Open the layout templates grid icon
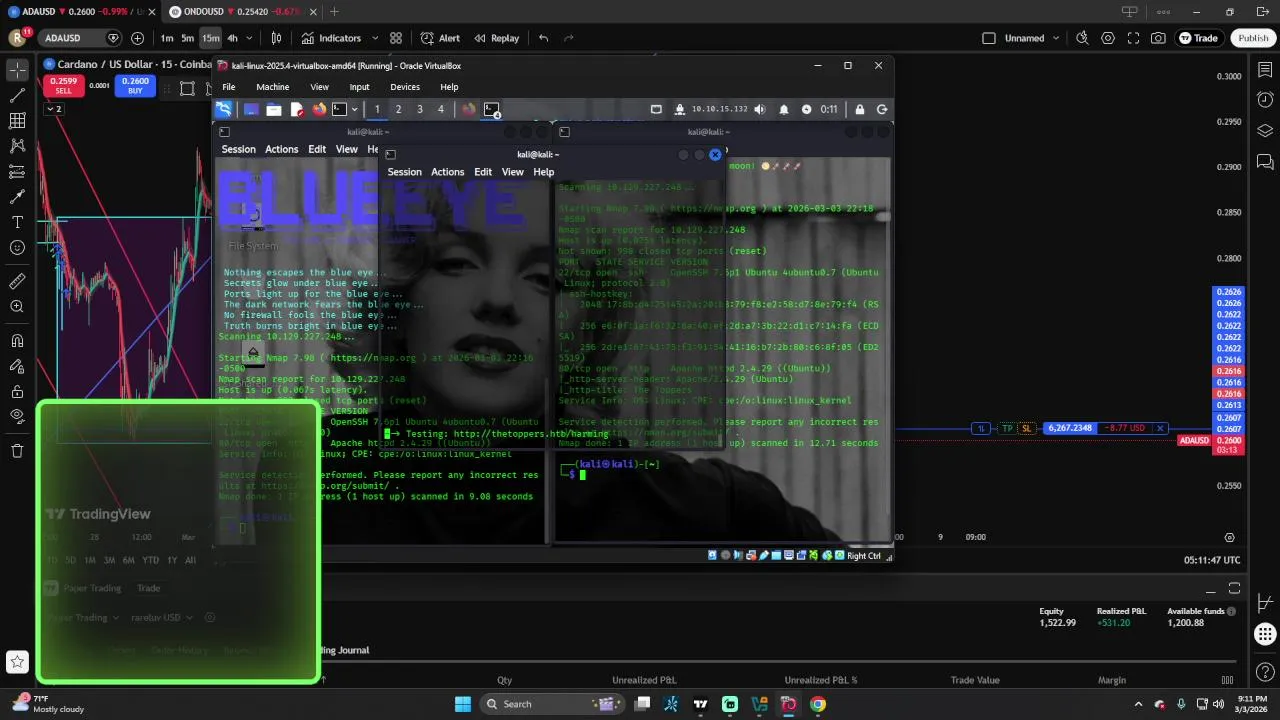The image size is (1280, 720). pyautogui.click(x=396, y=38)
